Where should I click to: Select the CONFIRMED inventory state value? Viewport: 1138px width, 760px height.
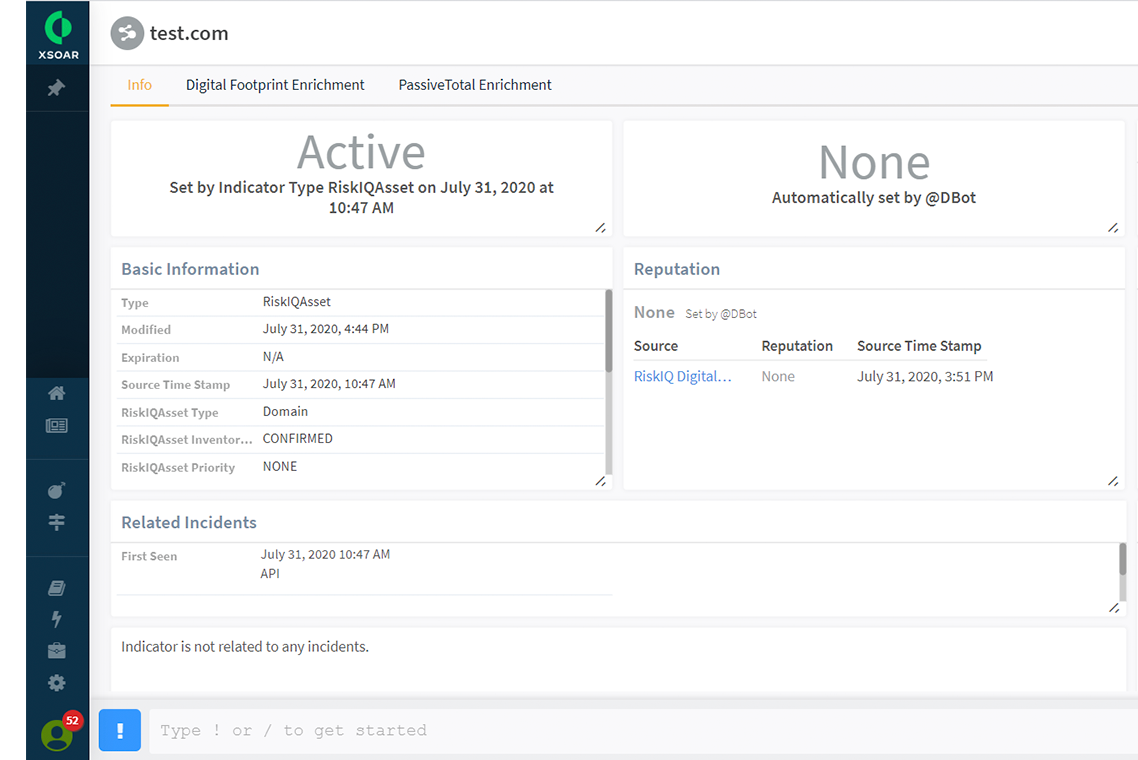tap(298, 438)
